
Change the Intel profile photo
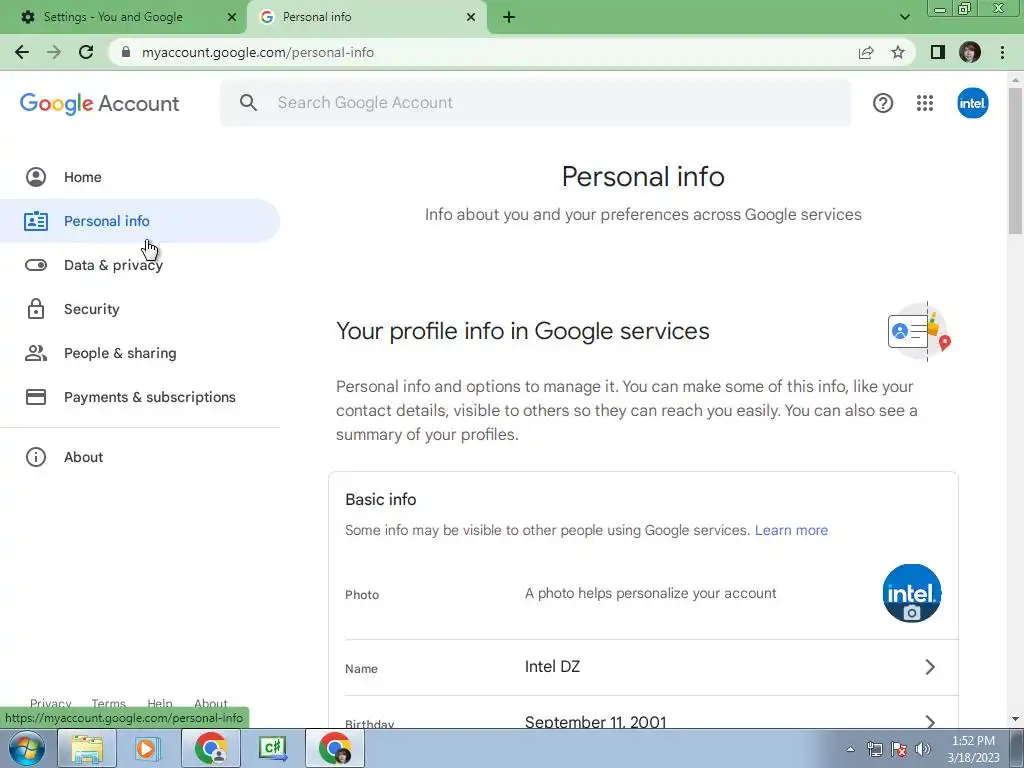[x=912, y=593]
